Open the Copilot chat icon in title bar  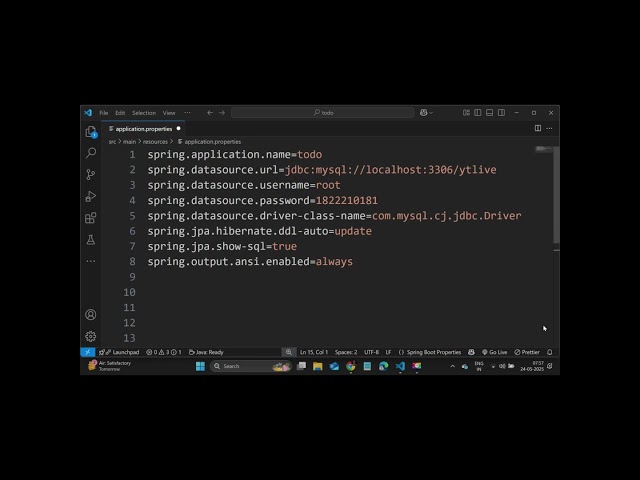(x=424, y=113)
